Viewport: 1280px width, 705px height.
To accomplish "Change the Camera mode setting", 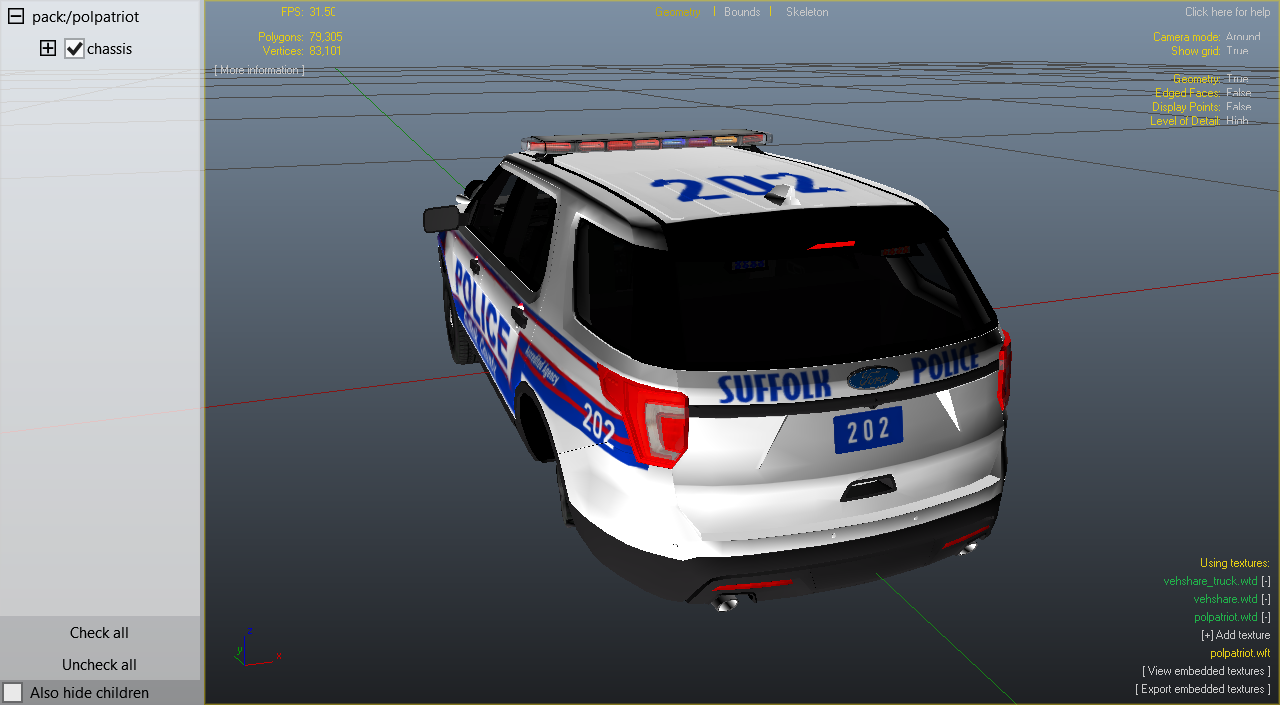I will tap(1243, 37).
